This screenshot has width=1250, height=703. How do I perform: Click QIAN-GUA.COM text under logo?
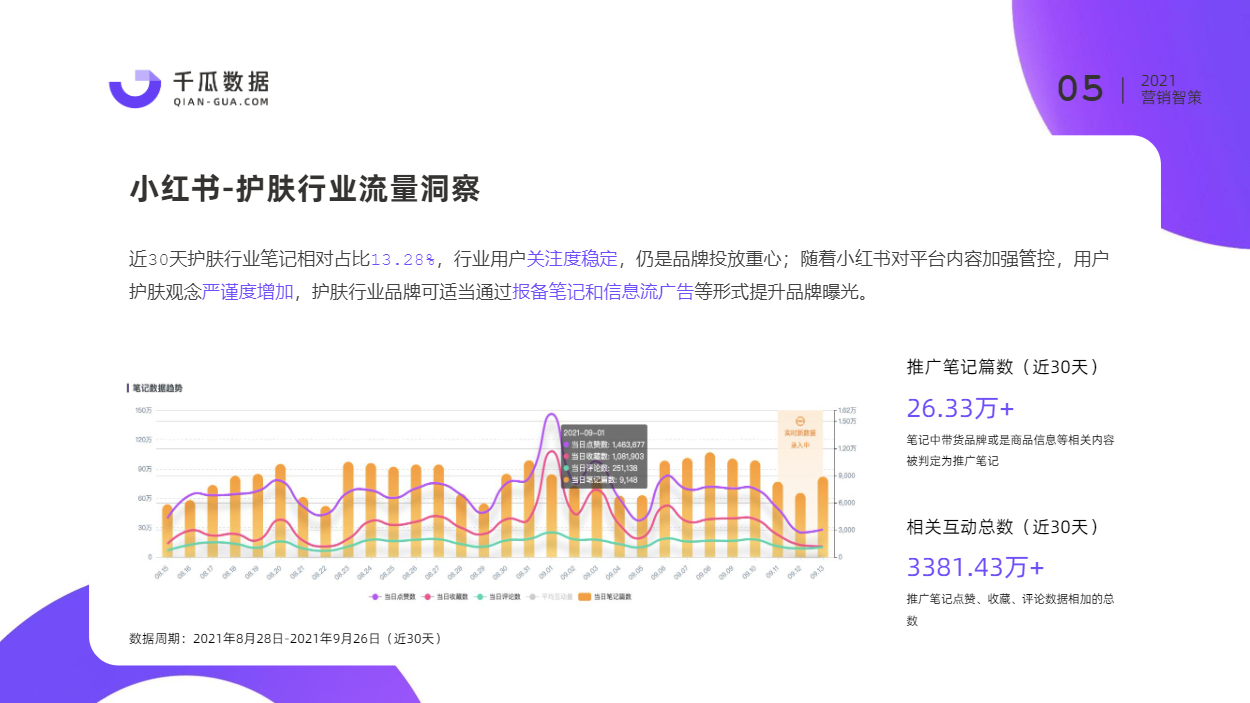[221, 102]
